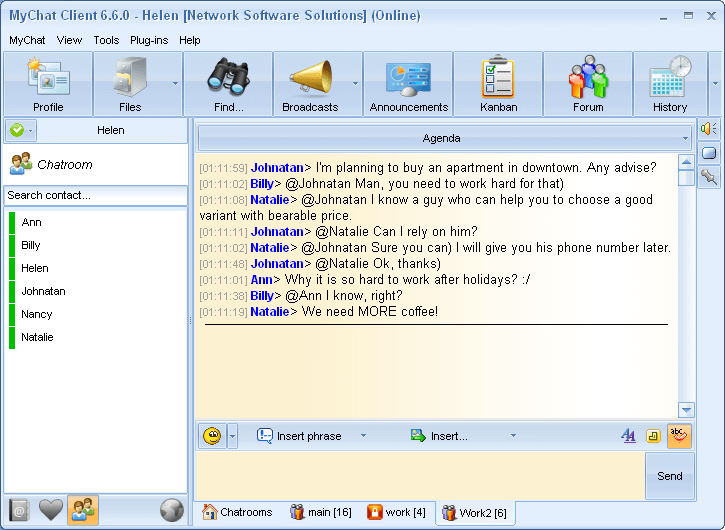Open the Agenda dropdown arrow
This screenshot has width=725, height=530.
click(685, 138)
